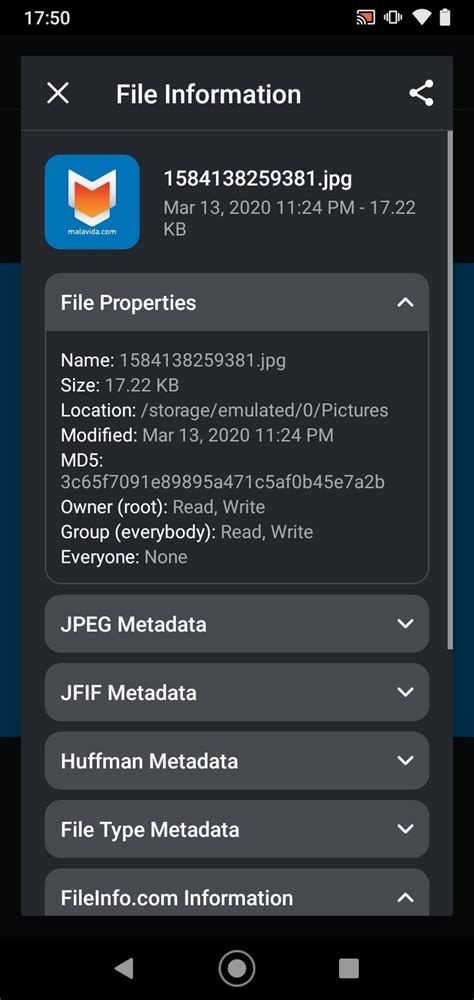Close the File Information dialog
Viewport: 474px width, 1000px height.
click(x=57, y=94)
